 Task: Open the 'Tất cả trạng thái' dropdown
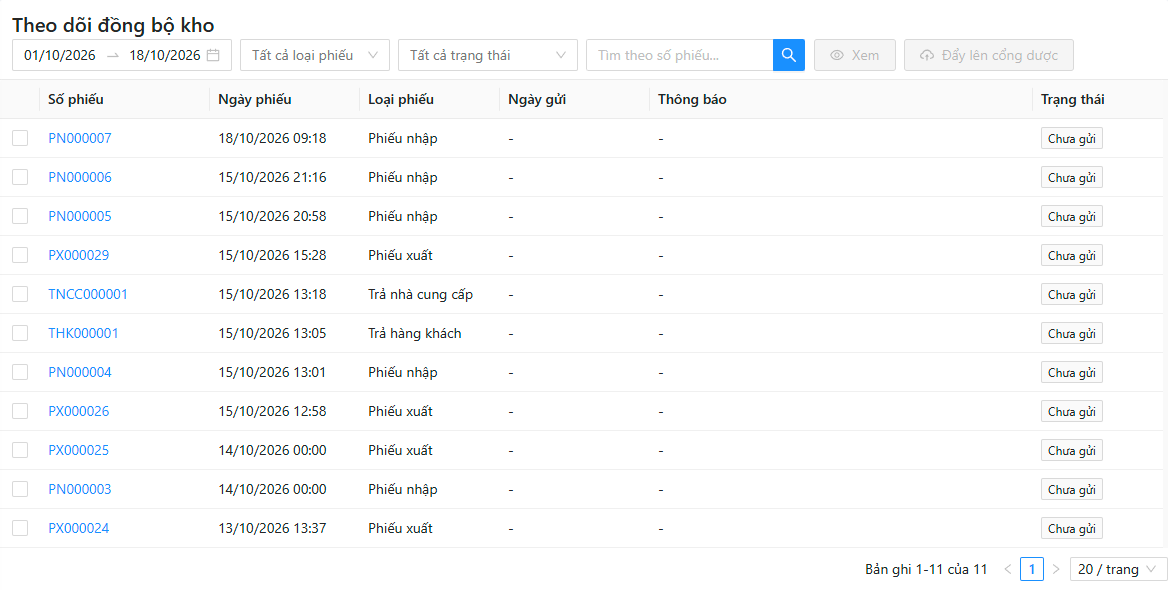click(x=488, y=55)
